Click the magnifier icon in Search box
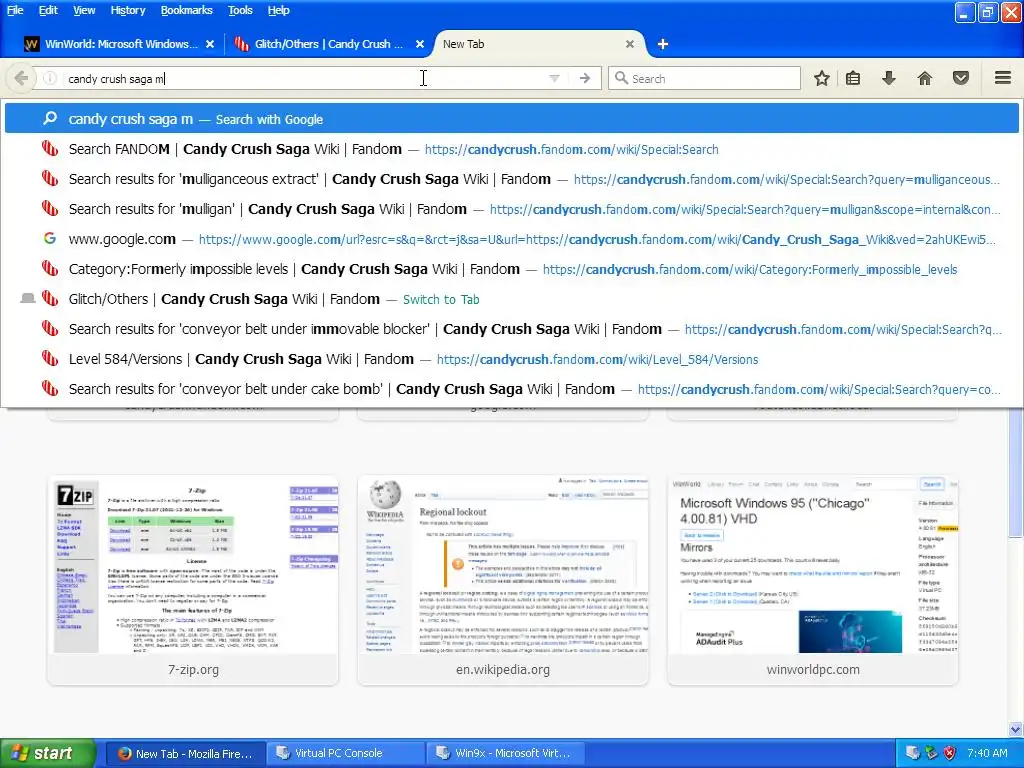Viewport: 1024px width, 768px height. [621, 78]
